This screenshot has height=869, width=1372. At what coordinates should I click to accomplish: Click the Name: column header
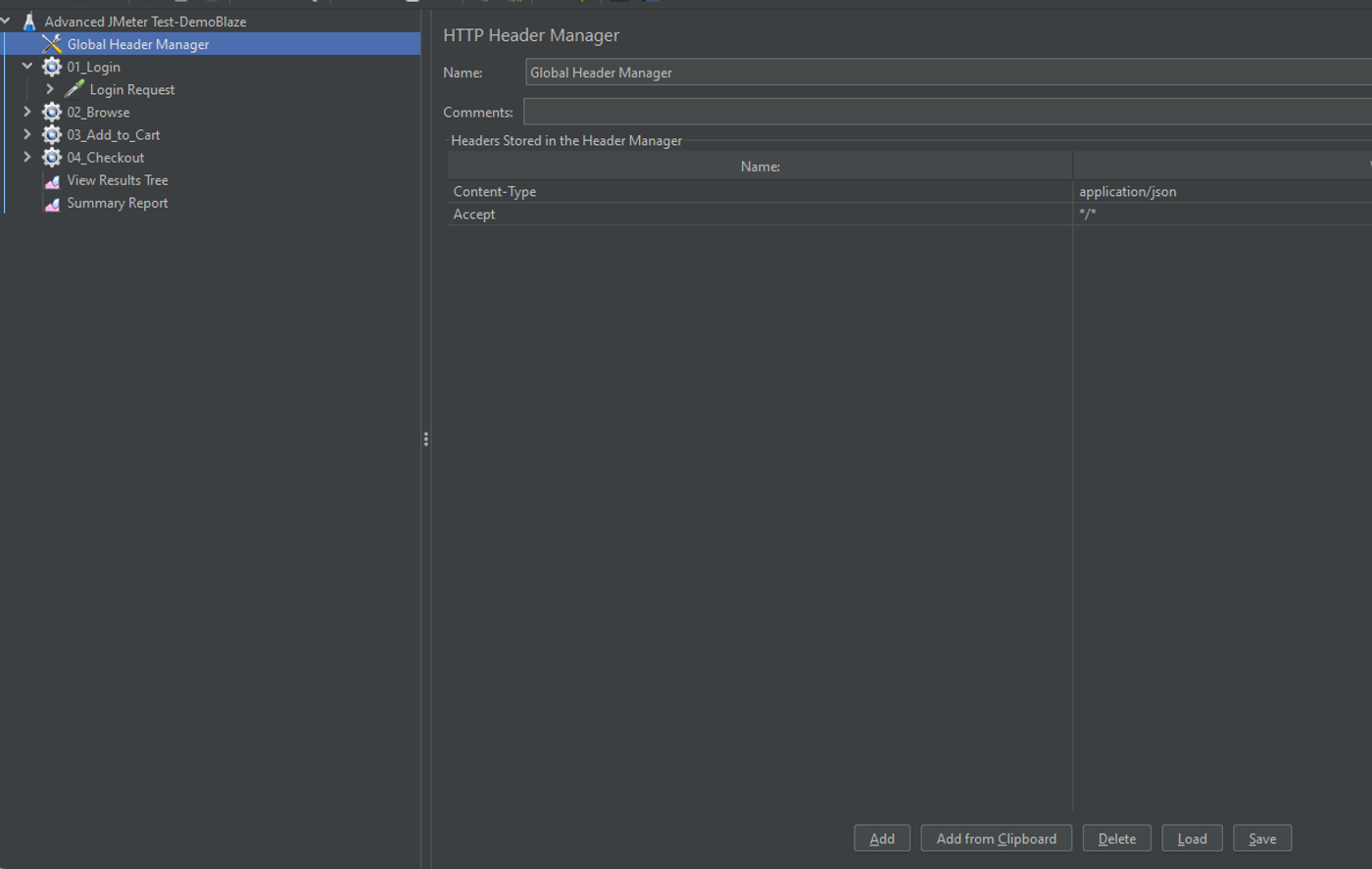[x=760, y=167]
